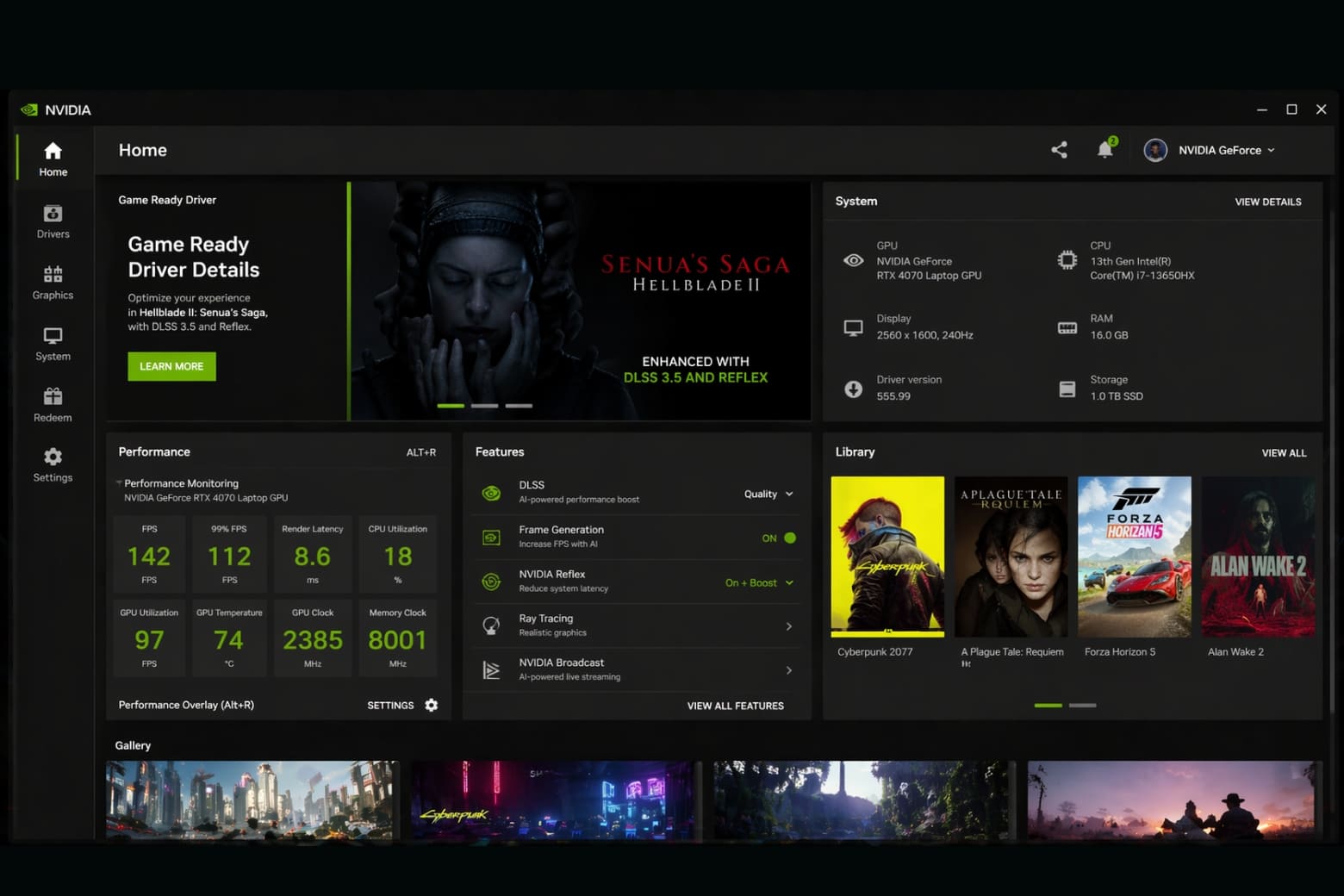Open the Drivers sidebar section
Viewport: 1344px width, 896px height.
click(53, 221)
